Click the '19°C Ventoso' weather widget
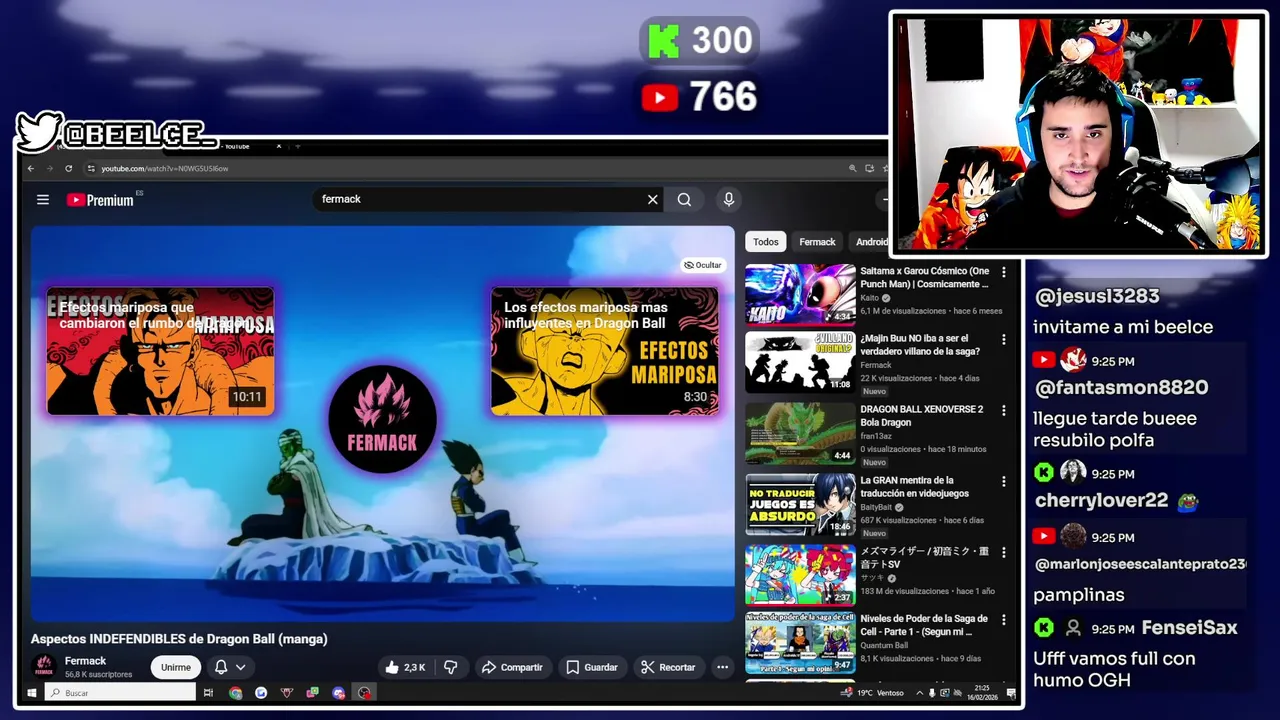The image size is (1280, 720). 873,692
